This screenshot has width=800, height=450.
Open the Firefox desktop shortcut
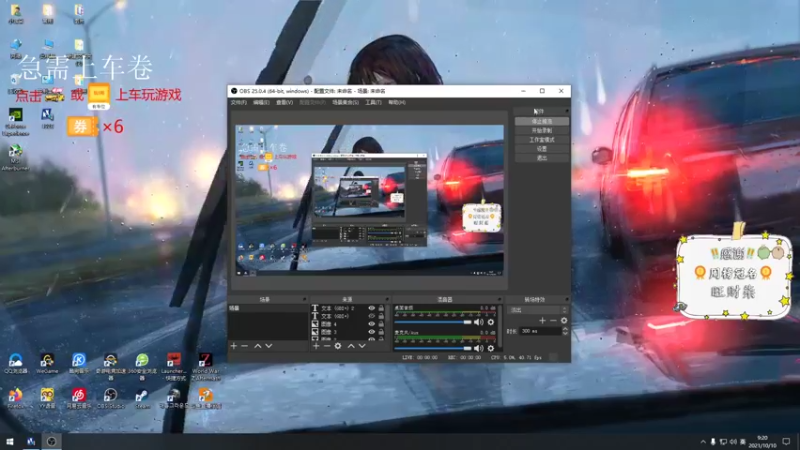(x=15, y=398)
